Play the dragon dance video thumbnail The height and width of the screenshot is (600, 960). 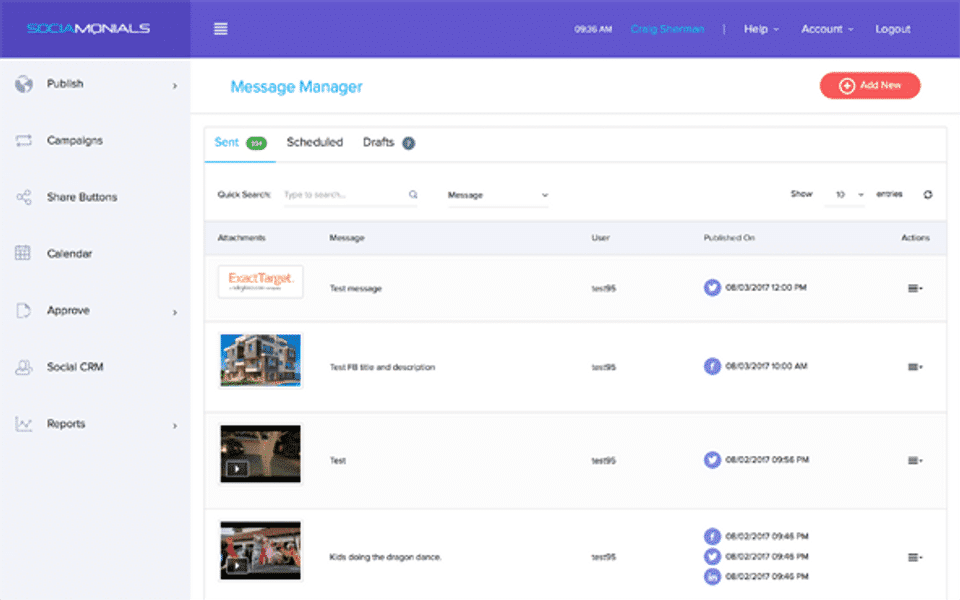point(260,550)
